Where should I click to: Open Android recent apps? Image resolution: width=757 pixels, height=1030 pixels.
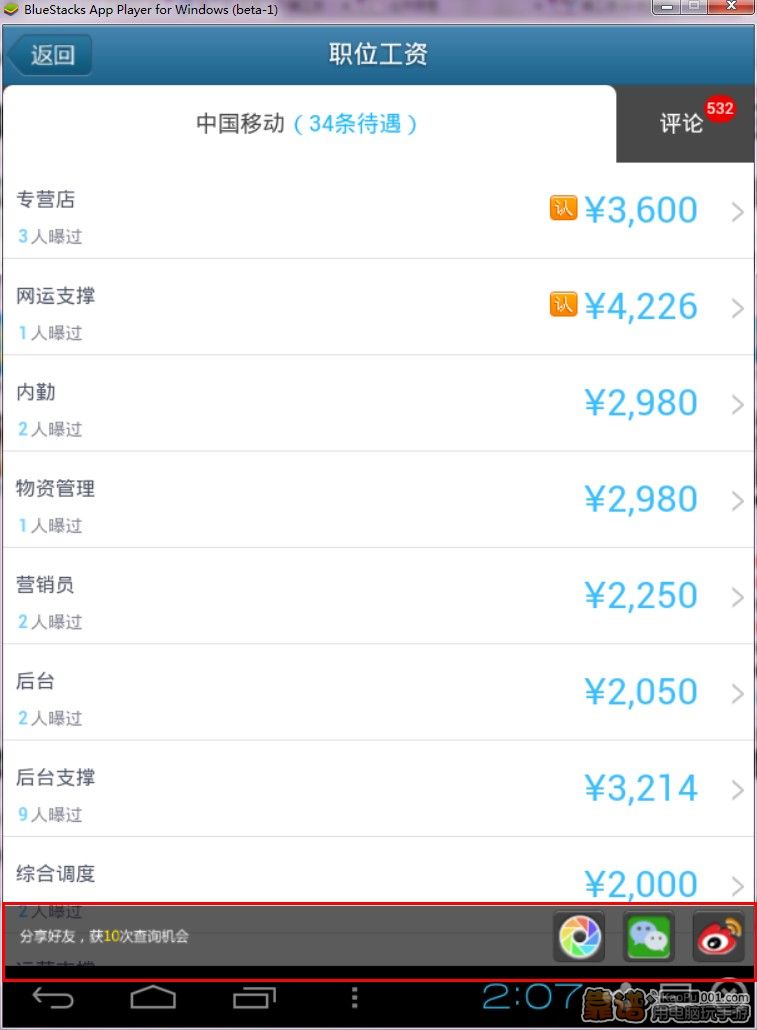click(254, 997)
